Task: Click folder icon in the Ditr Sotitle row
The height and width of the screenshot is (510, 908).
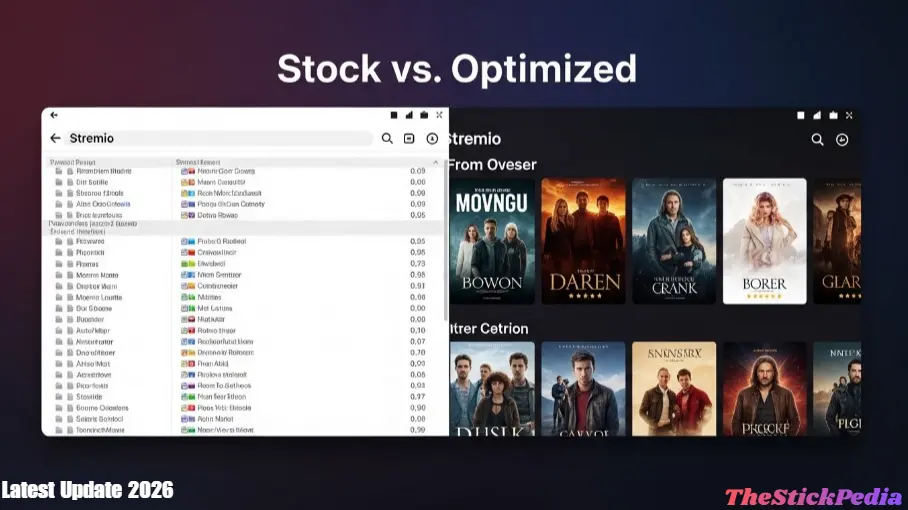Action: (58, 182)
